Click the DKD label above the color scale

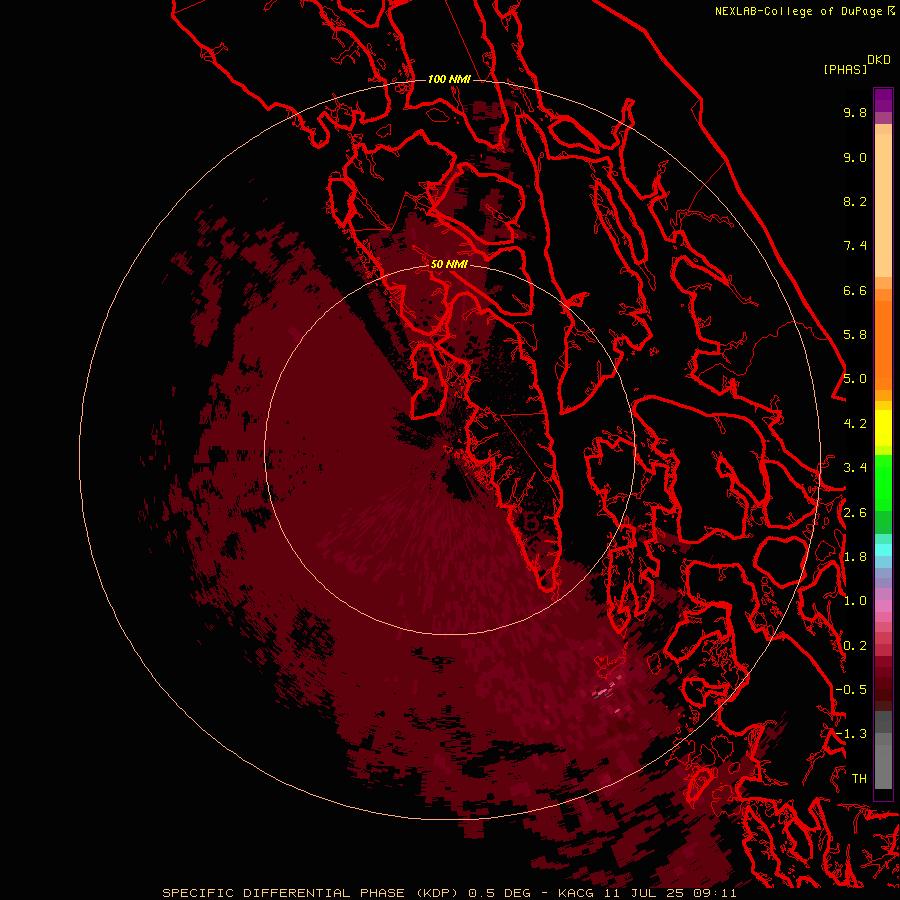coord(879,59)
